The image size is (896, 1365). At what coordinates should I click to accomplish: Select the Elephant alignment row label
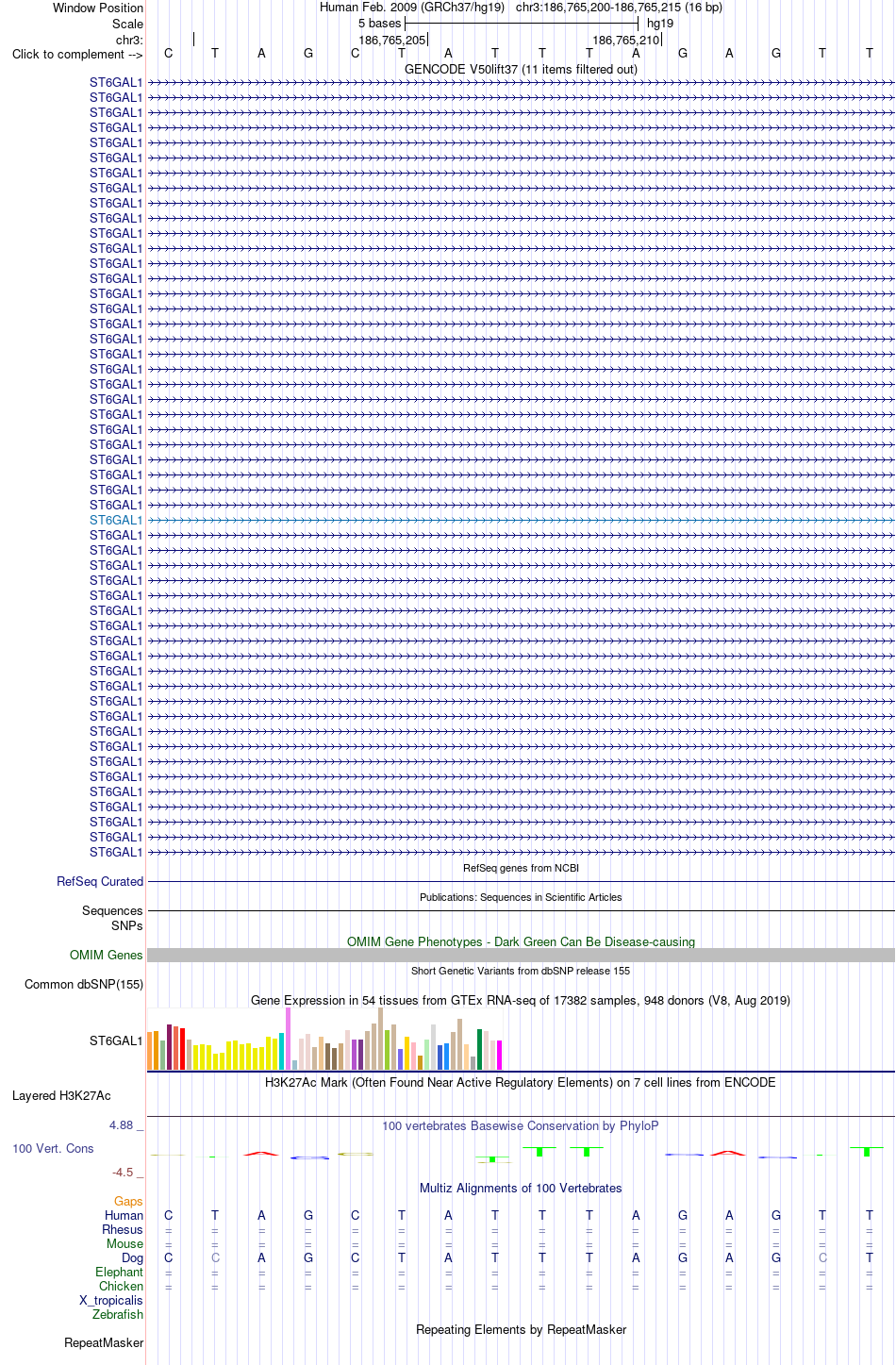coord(119,1272)
